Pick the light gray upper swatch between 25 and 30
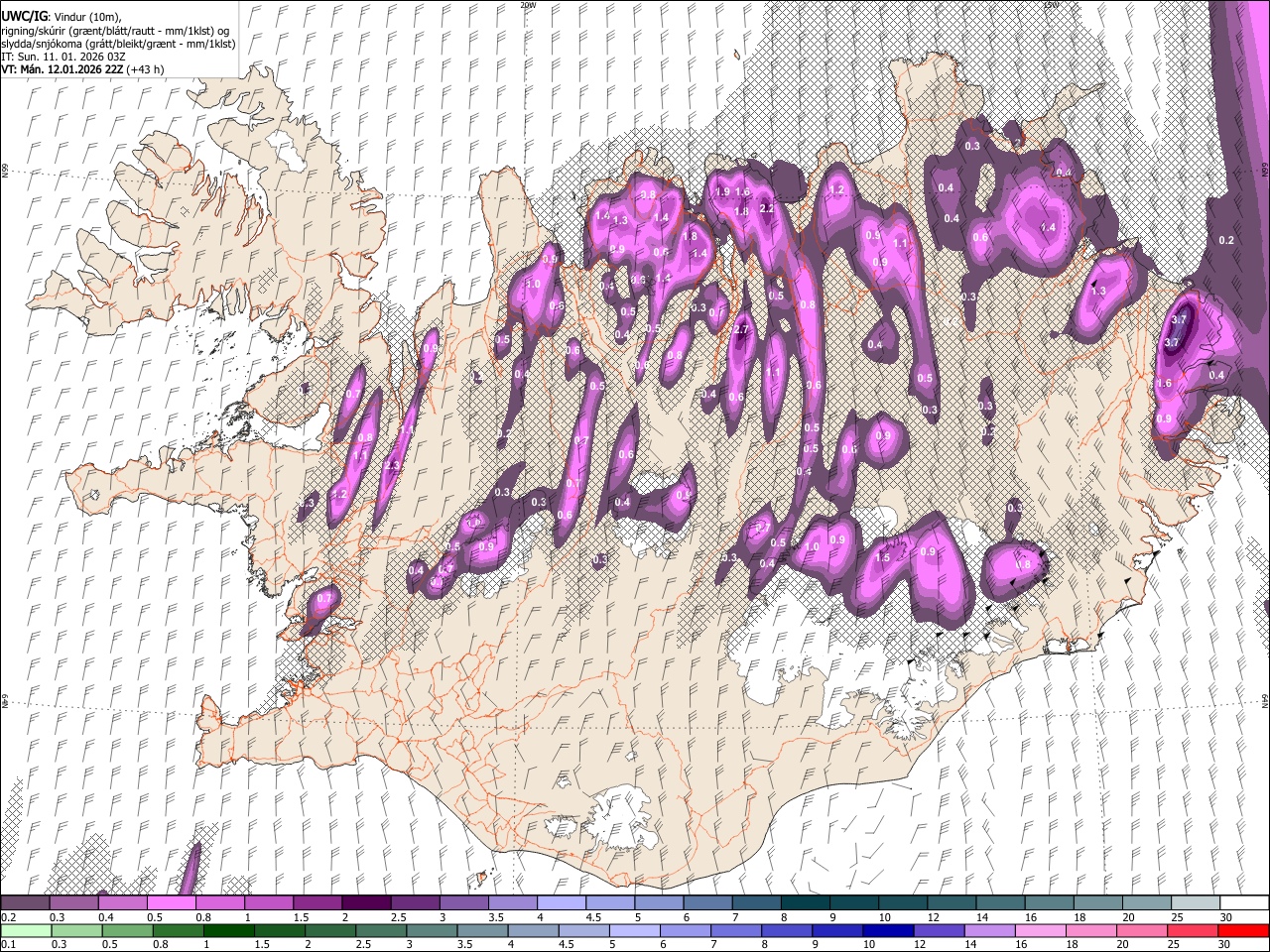 click(1197, 903)
